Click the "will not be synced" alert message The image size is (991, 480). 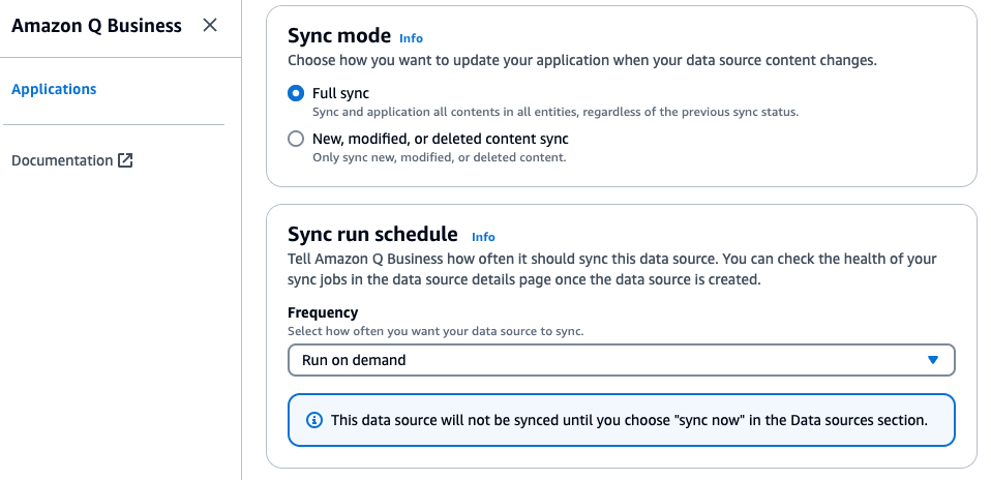(629, 420)
